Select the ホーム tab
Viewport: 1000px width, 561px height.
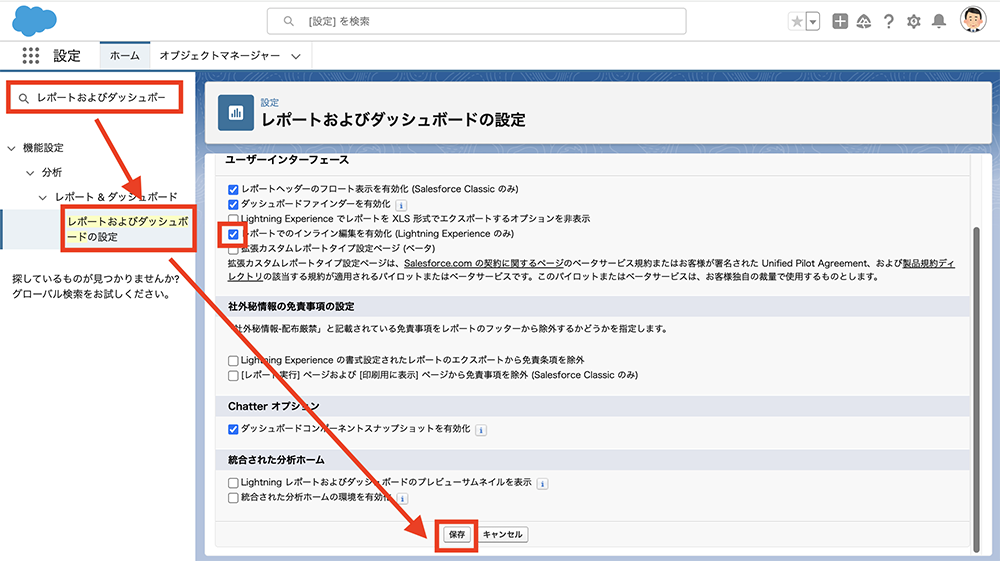click(x=124, y=55)
